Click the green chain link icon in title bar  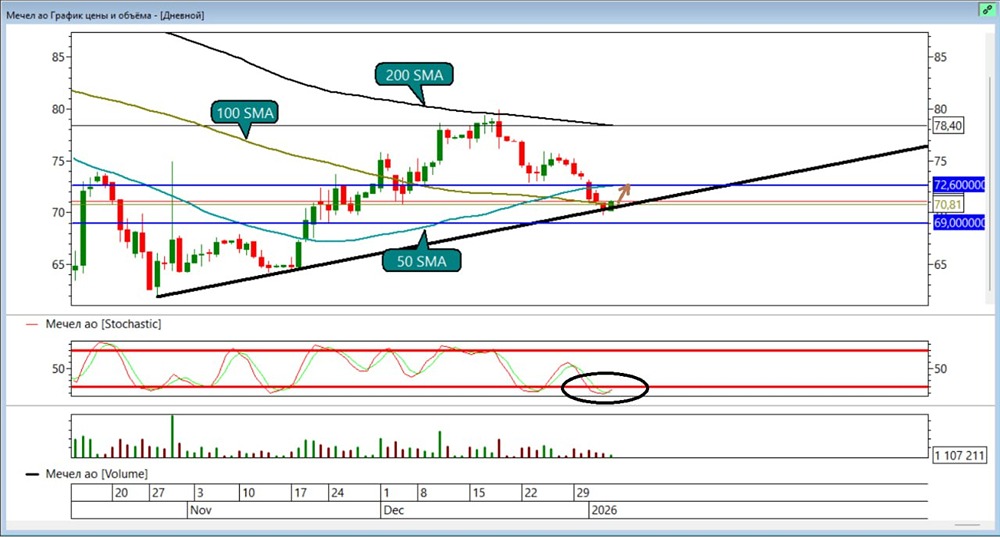[987, 10]
